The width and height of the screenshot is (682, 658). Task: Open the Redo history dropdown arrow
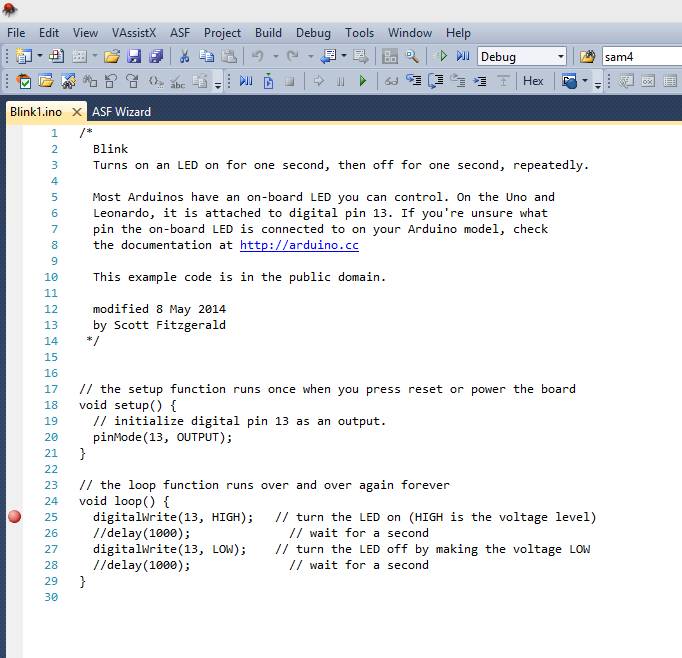(311, 56)
